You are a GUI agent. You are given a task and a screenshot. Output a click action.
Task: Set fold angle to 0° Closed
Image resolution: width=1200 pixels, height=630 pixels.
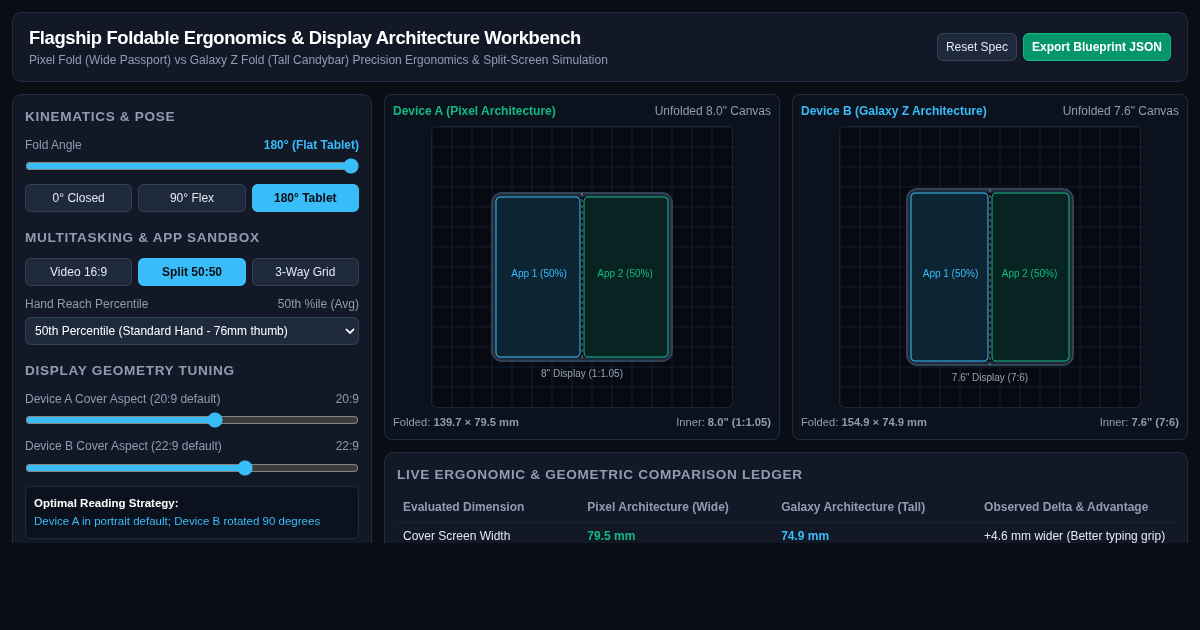(x=78, y=198)
